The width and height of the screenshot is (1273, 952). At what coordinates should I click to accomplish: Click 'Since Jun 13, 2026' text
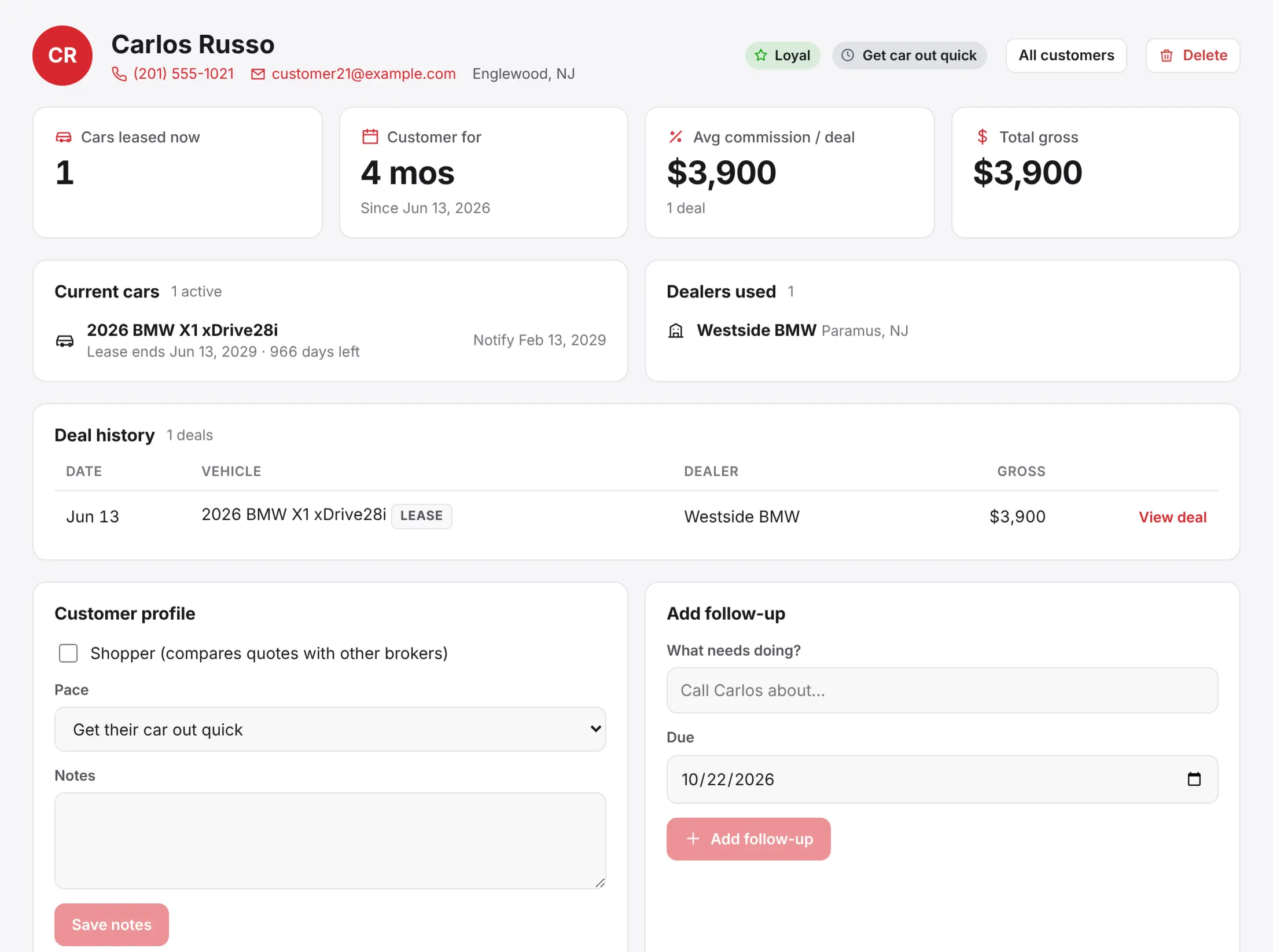tap(425, 208)
